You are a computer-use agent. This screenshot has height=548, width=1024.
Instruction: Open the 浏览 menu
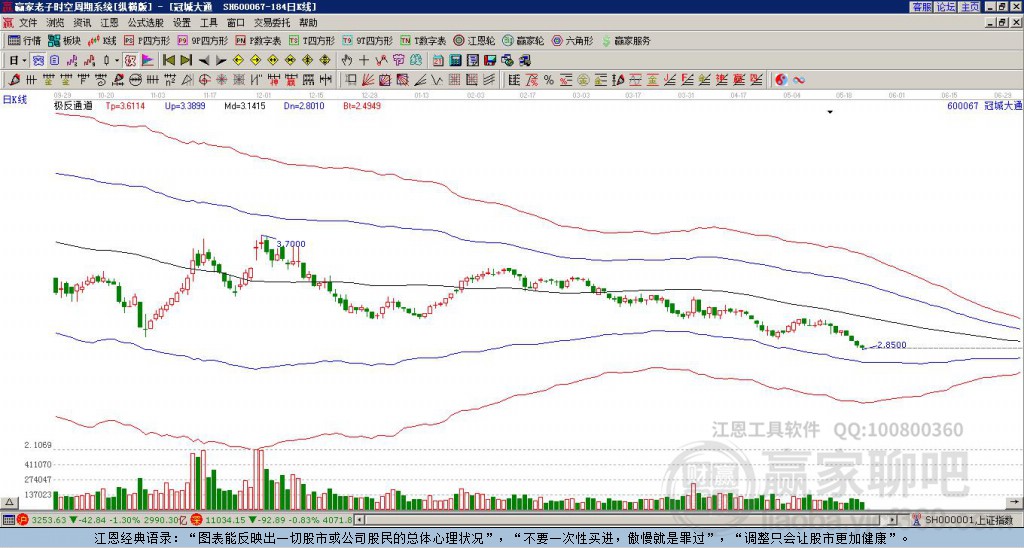[x=56, y=23]
